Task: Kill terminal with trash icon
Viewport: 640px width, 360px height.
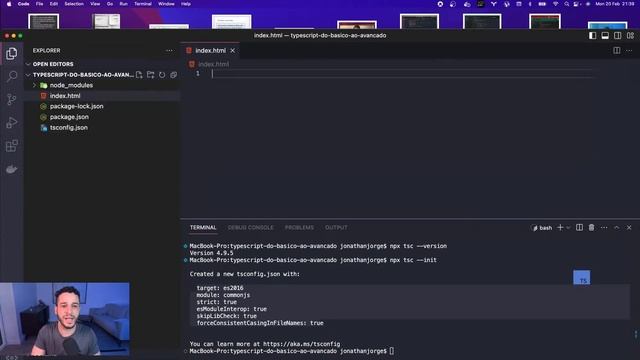Action: (x=591, y=227)
